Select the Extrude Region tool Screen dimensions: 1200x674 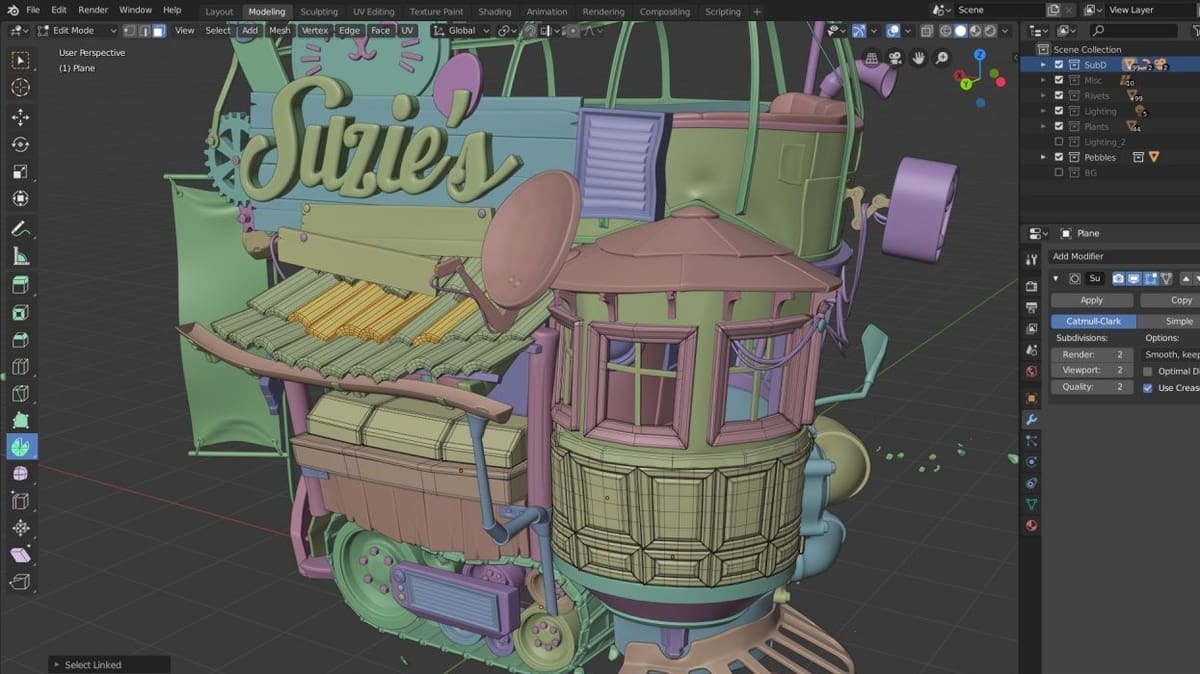click(20, 285)
